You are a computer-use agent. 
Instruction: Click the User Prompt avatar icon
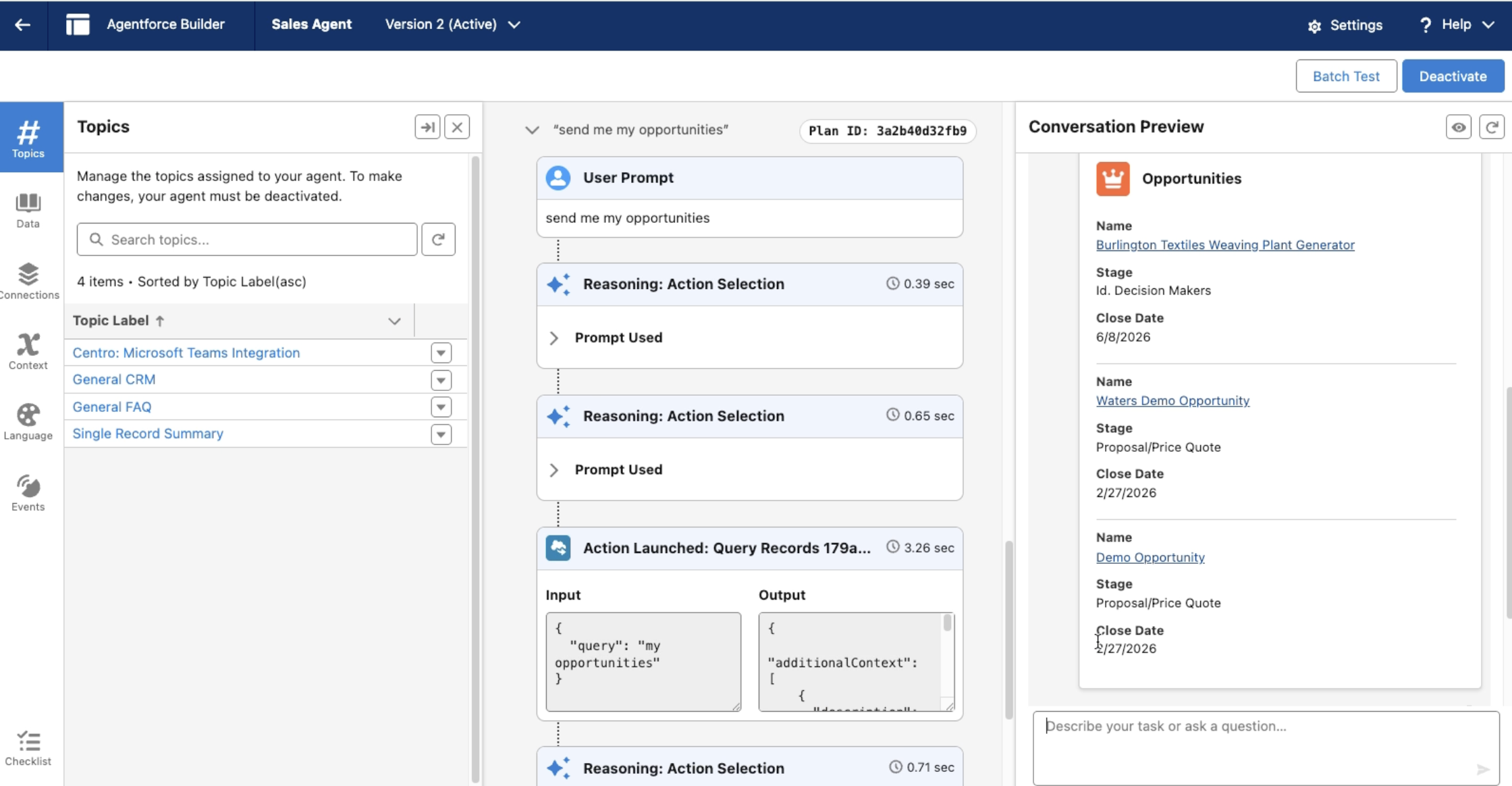[558, 178]
